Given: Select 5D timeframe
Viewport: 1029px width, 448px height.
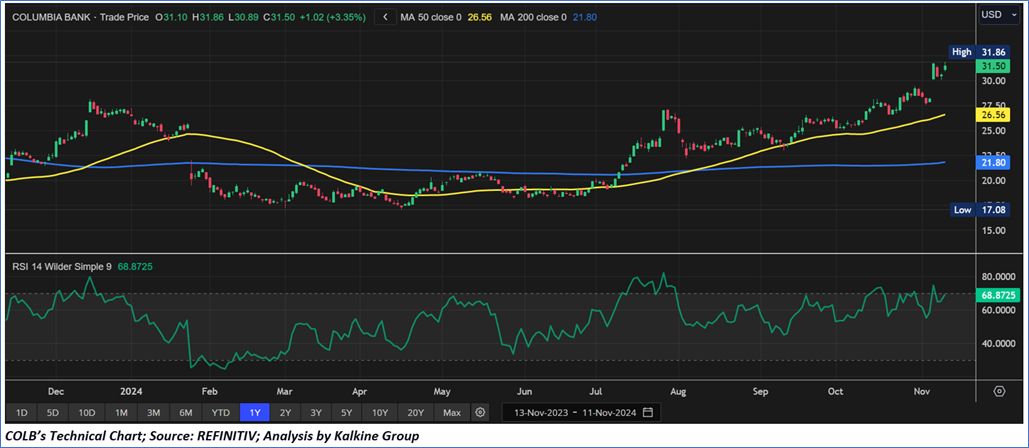Looking at the screenshot, I should [x=53, y=413].
